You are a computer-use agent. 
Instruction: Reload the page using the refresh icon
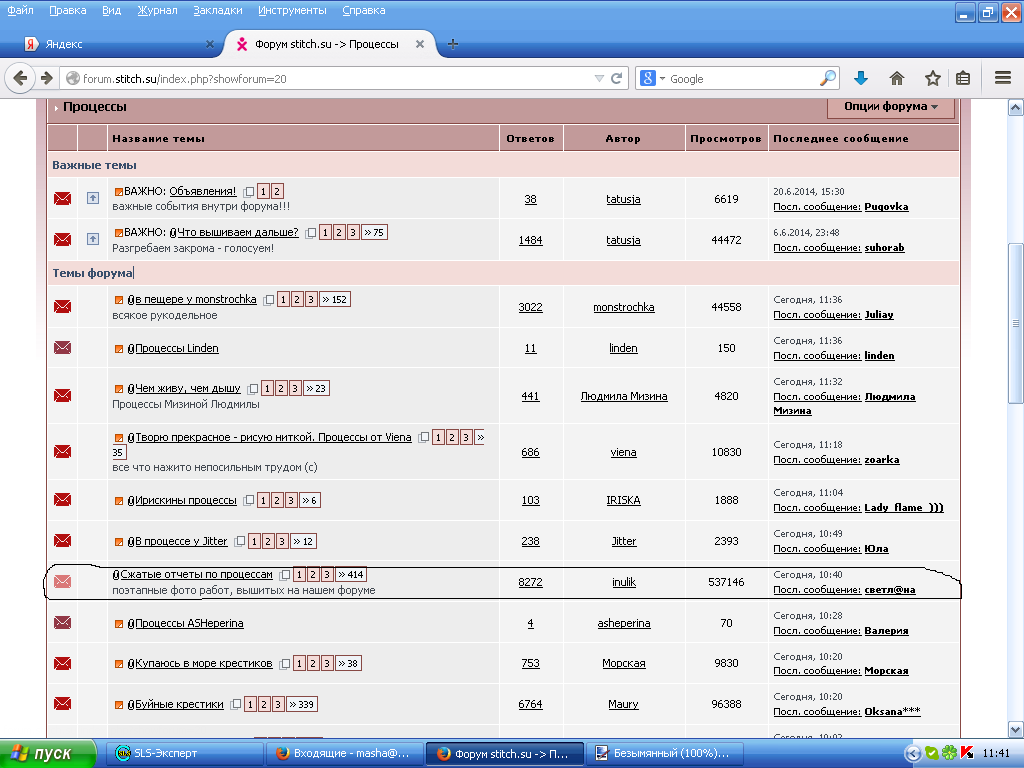click(617, 78)
